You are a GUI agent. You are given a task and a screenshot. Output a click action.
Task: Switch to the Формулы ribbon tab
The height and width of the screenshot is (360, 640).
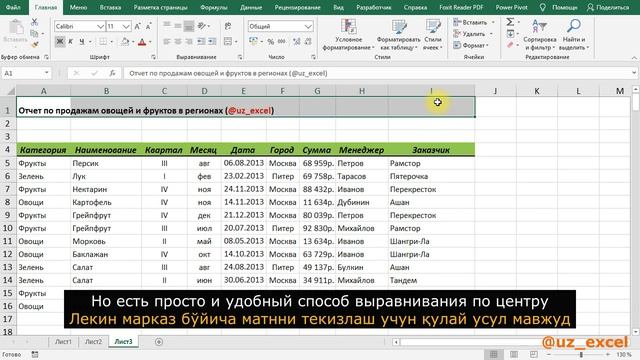click(214, 7)
